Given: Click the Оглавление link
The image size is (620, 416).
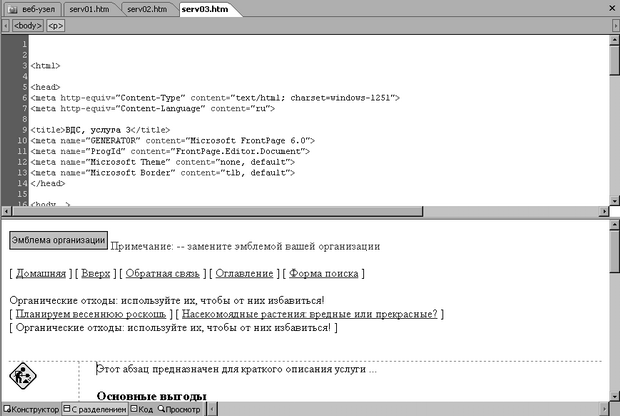Looking at the screenshot, I should (243, 273).
